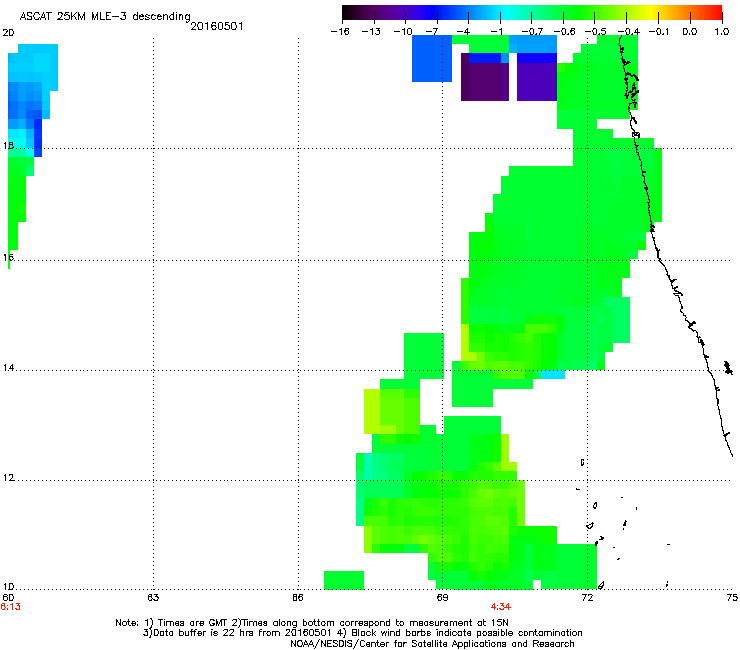Click the '-0.7' color bar label
The image size is (740, 650).
point(532,32)
